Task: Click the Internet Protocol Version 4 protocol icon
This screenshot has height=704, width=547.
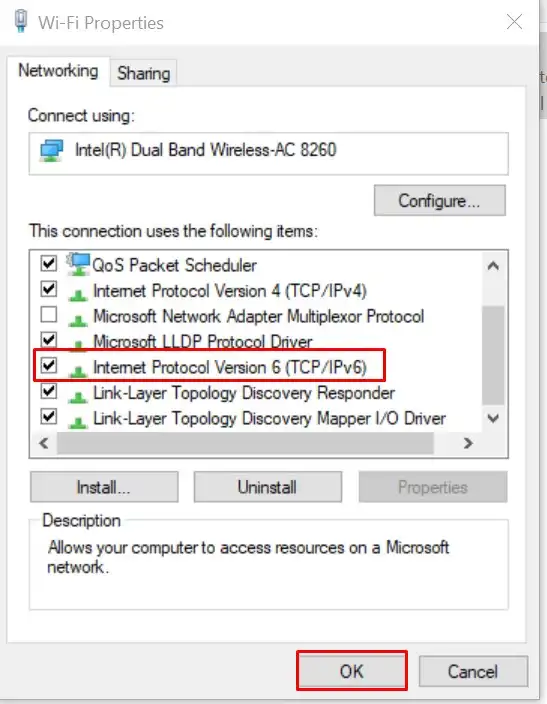Action: tap(78, 295)
